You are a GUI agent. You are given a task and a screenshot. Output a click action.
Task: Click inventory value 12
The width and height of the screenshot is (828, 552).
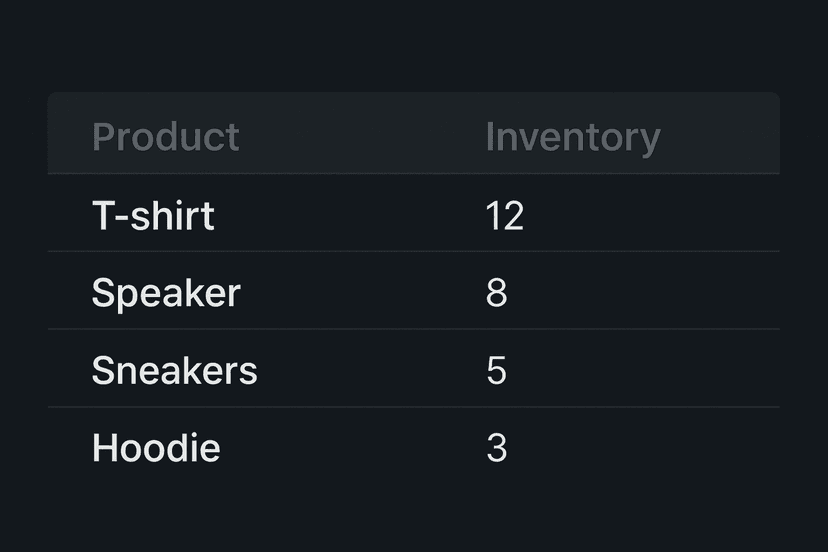[504, 215]
